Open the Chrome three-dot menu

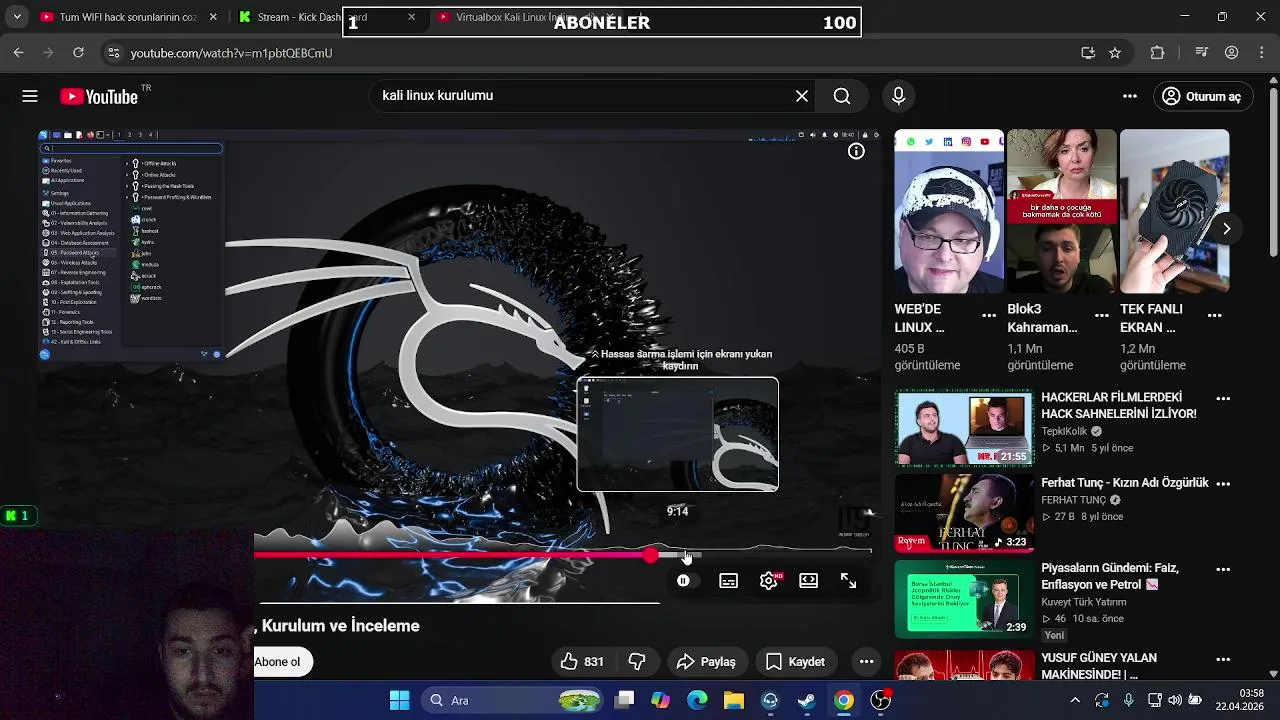[x=1260, y=53]
